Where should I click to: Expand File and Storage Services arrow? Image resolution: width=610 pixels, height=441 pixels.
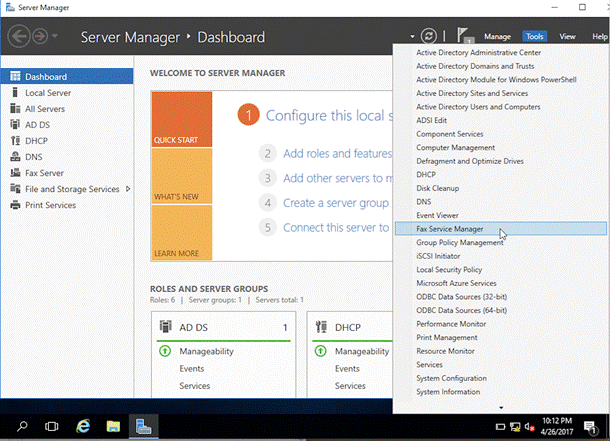(127, 189)
